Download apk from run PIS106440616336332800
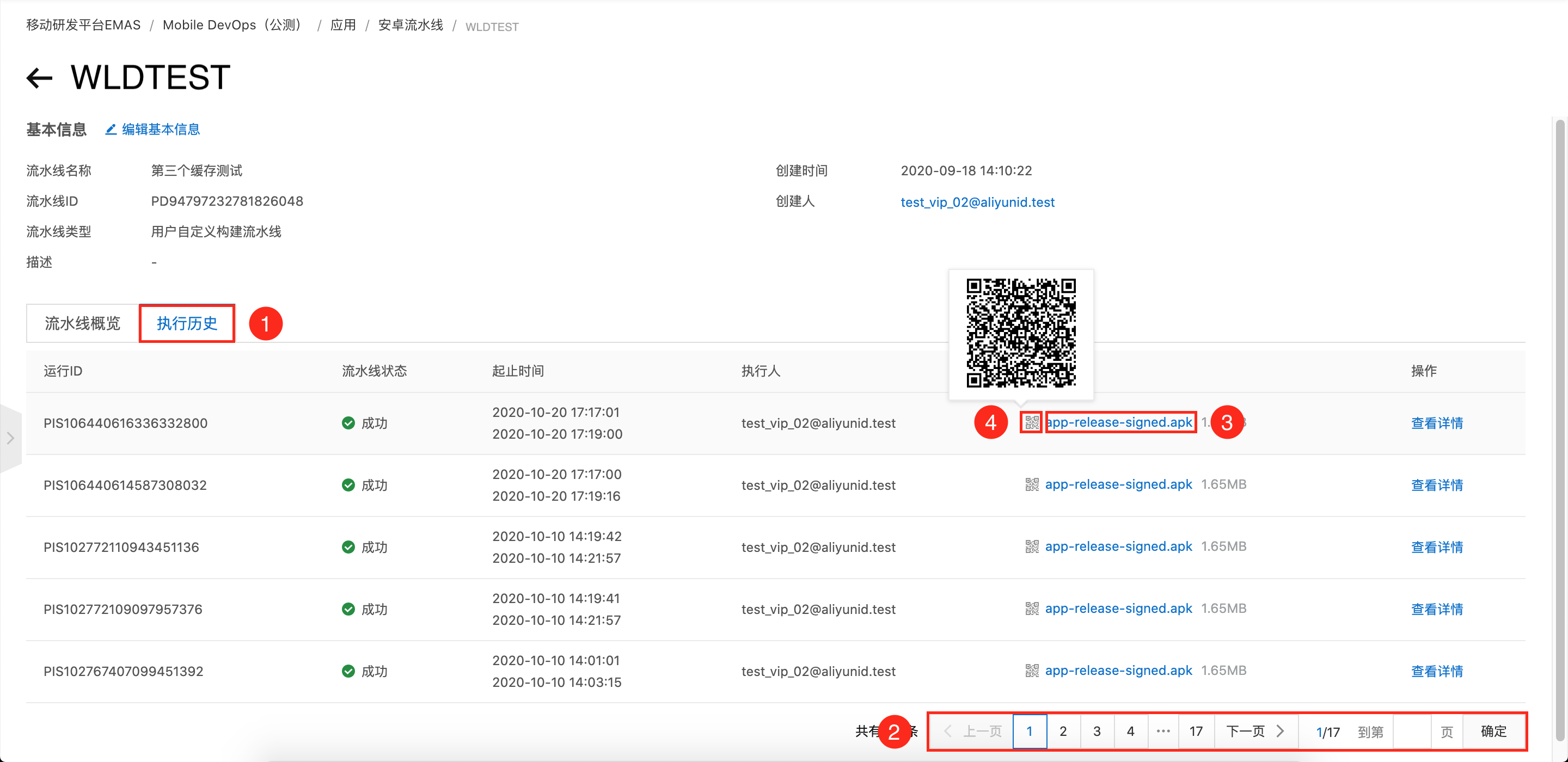Viewport: 1568px width, 762px height. pos(1120,422)
